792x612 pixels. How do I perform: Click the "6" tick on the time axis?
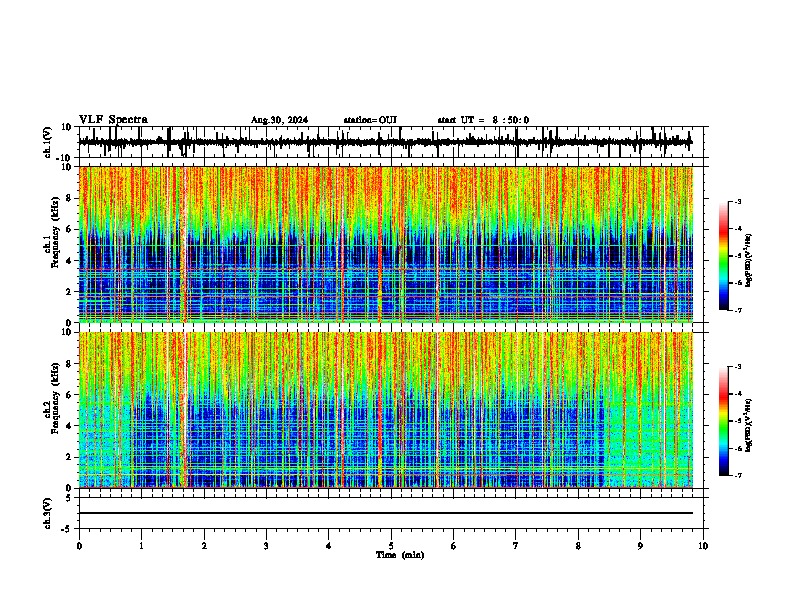coord(454,546)
